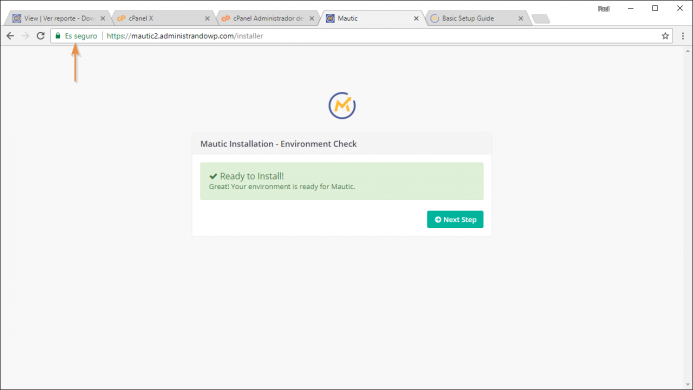
Task: Click the Next Step button
Action: click(x=455, y=219)
